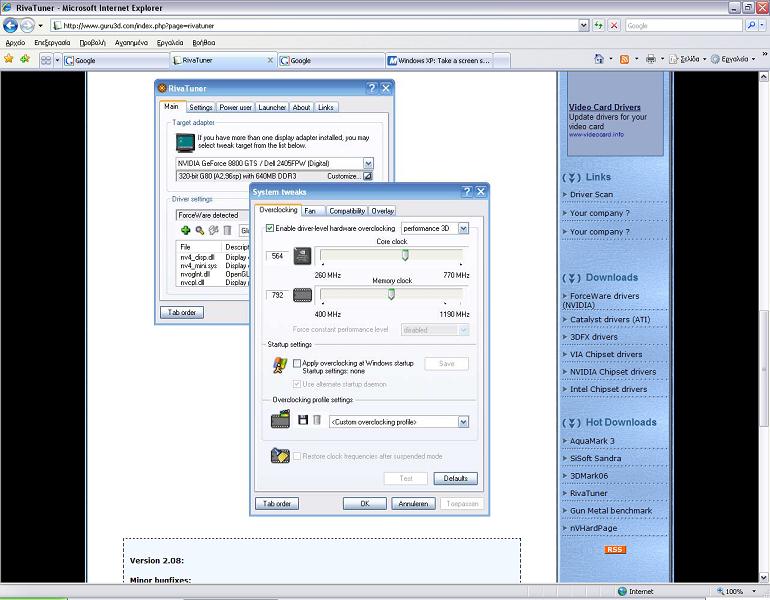Click the browser Forward arrow button
Screen dimensions: 770x600
click(28, 25)
